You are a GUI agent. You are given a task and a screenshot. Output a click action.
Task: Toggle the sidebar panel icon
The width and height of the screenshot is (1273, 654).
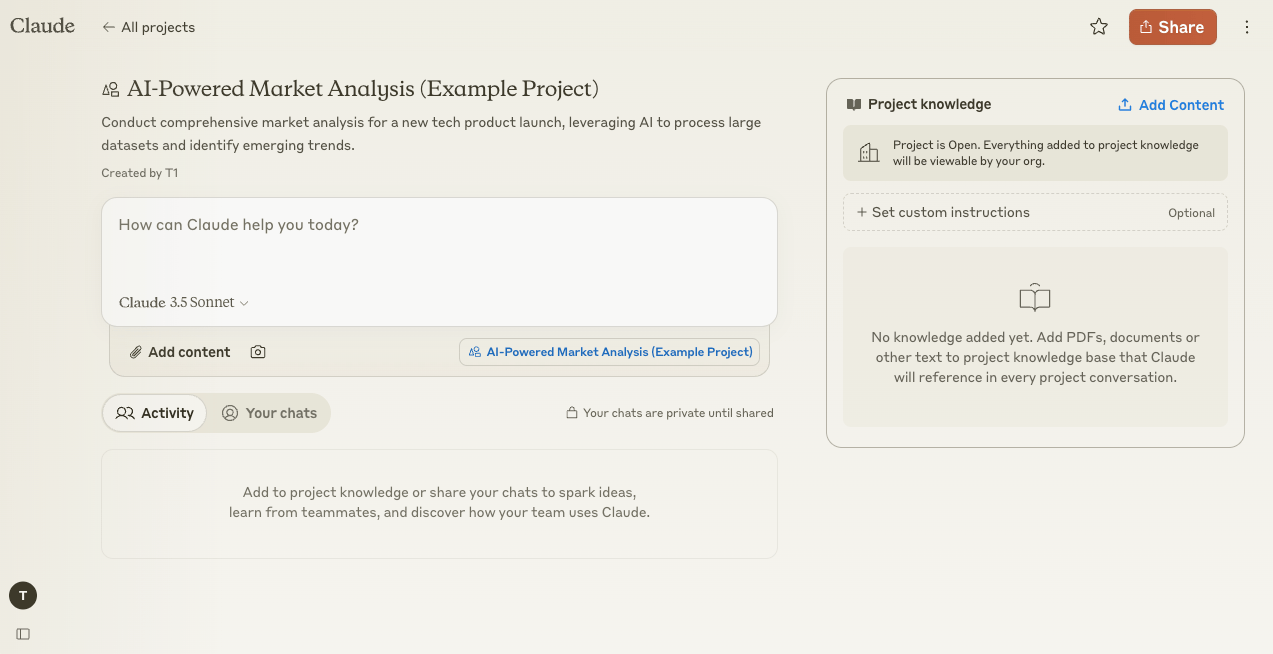tap(23, 633)
